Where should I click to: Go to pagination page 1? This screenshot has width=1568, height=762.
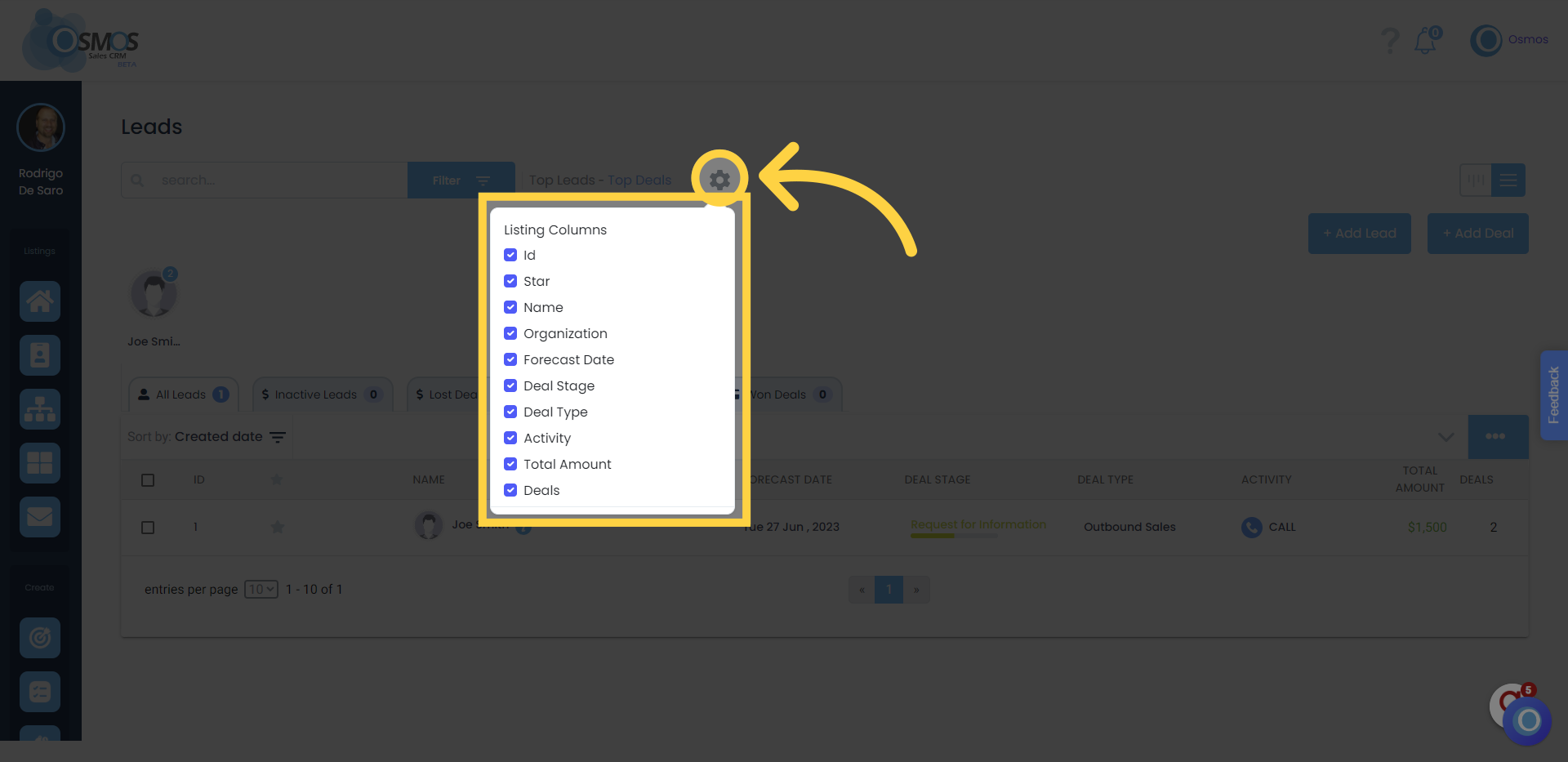coord(889,590)
